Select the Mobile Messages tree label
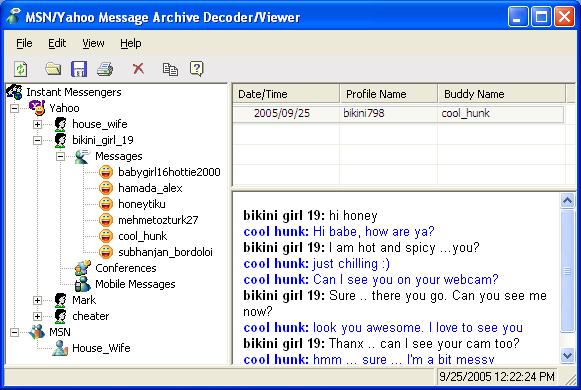Viewport: 581px width, 390px height. pyautogui.click(x=135, y=284)
